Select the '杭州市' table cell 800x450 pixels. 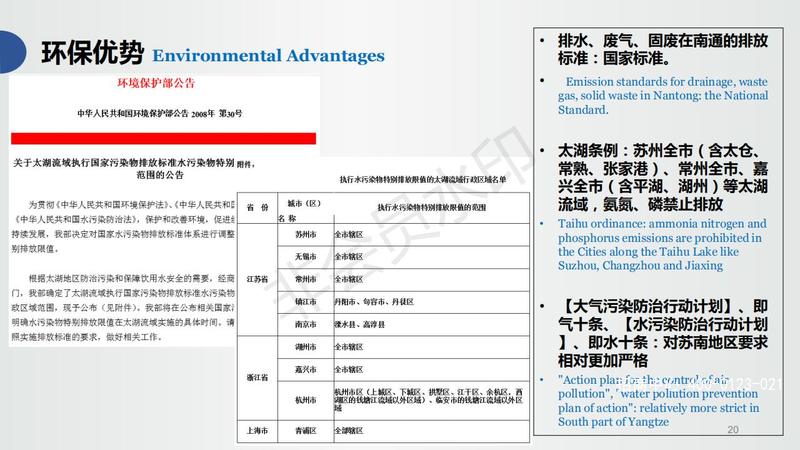click(x=306, y=400)
